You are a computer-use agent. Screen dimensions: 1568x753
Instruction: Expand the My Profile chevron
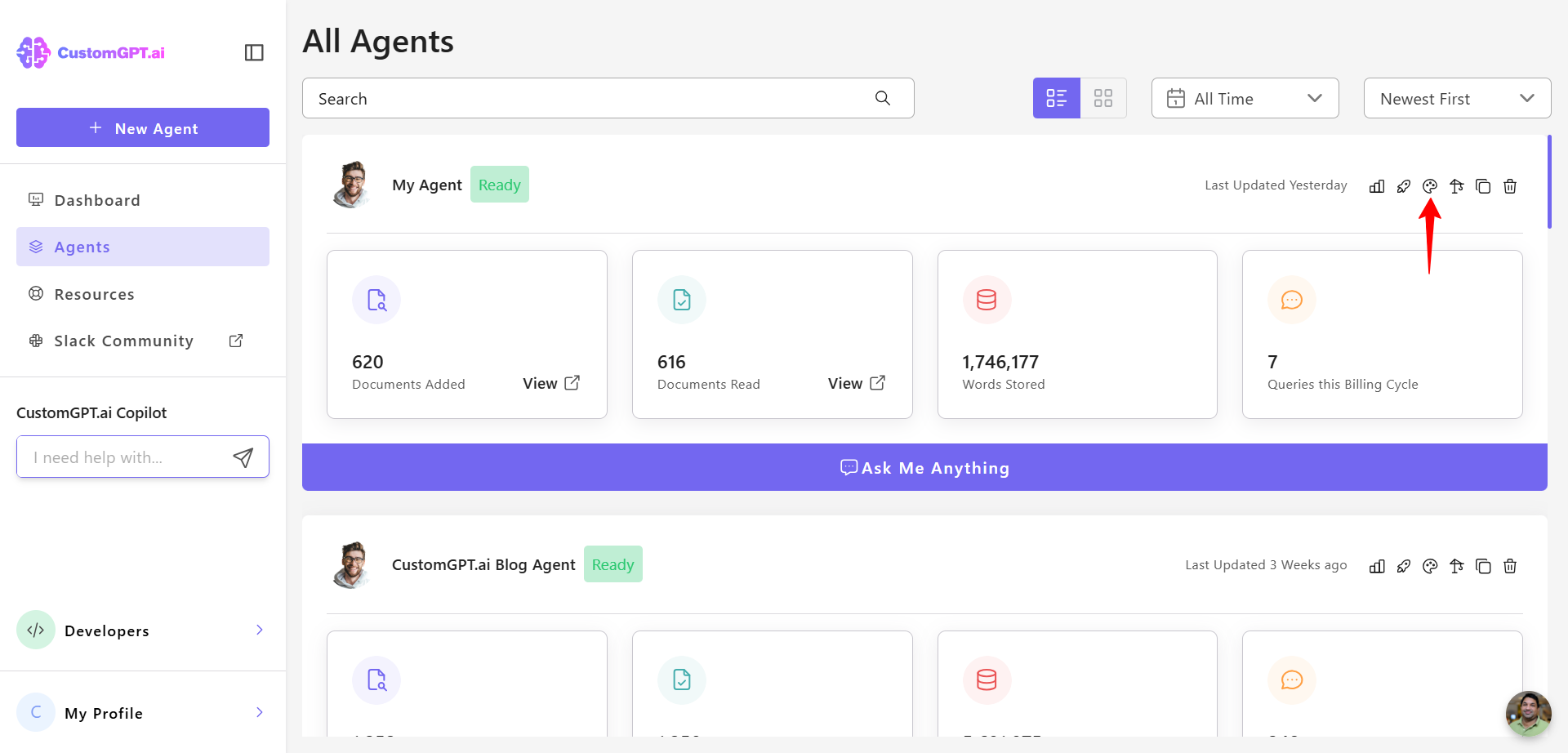pyautogui.click(x=260, y=712)
